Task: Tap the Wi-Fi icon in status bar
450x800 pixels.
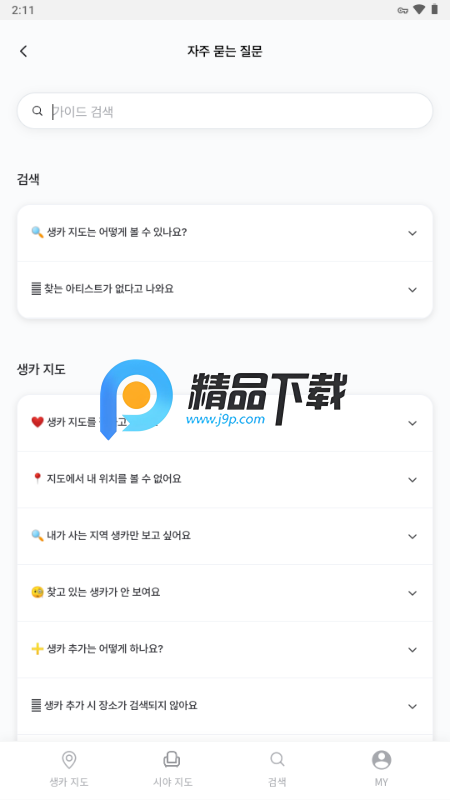Action: (x=419, y=9)
